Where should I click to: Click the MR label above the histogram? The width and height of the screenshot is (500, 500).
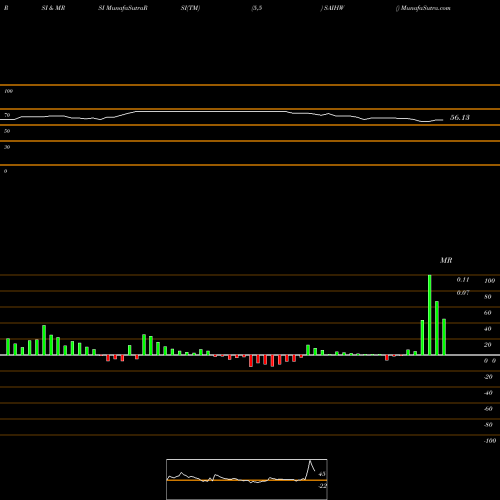click(x=446, y=260)
